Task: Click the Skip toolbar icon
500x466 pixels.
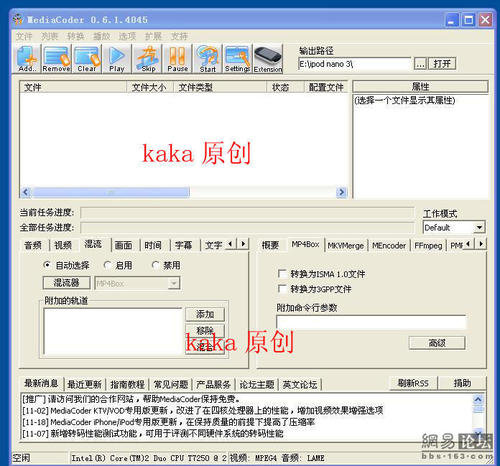Action: click(x=148, y=59)
